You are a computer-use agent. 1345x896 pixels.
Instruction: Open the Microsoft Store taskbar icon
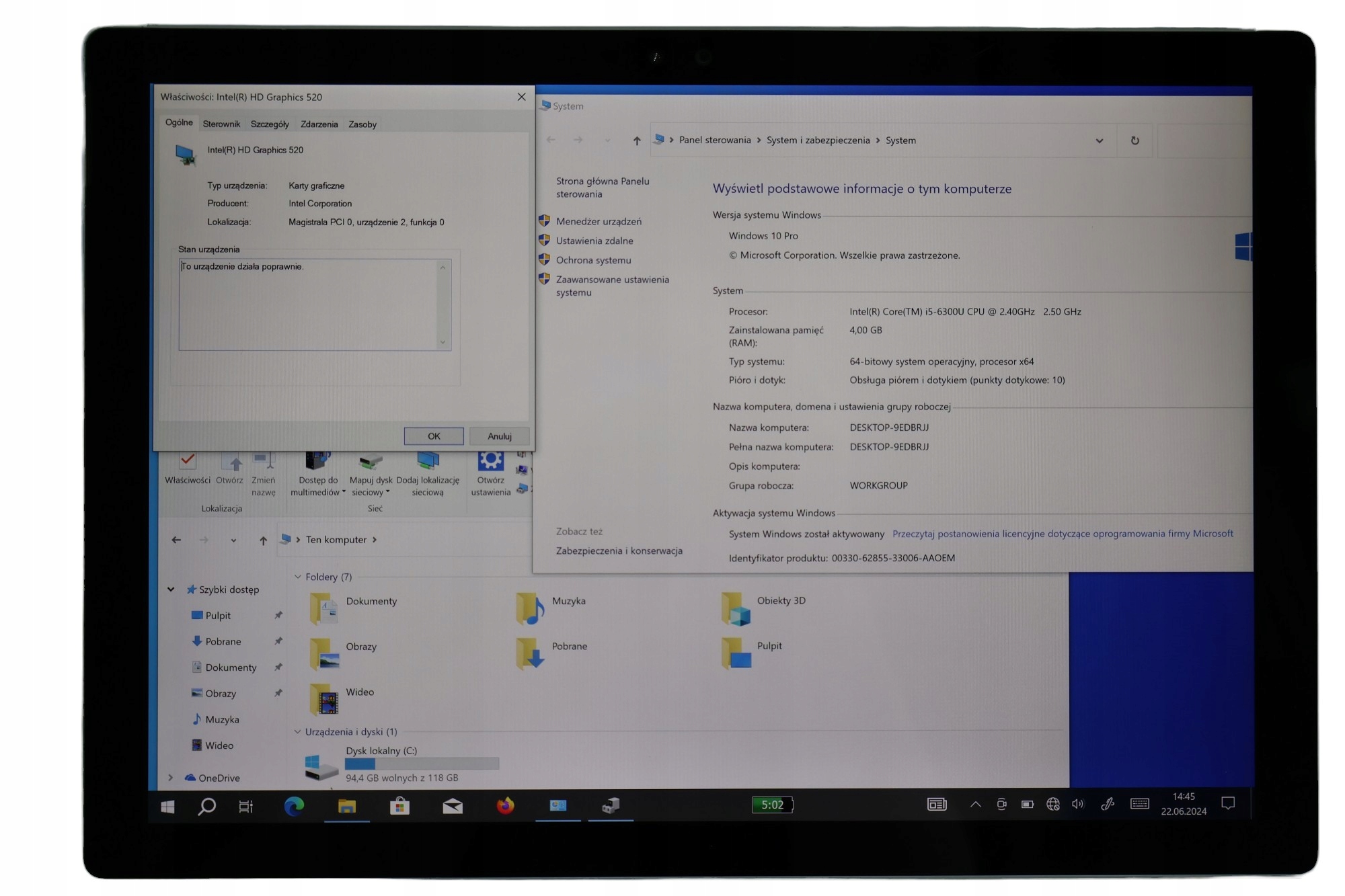pyautogui.click(x=399, y=805)
